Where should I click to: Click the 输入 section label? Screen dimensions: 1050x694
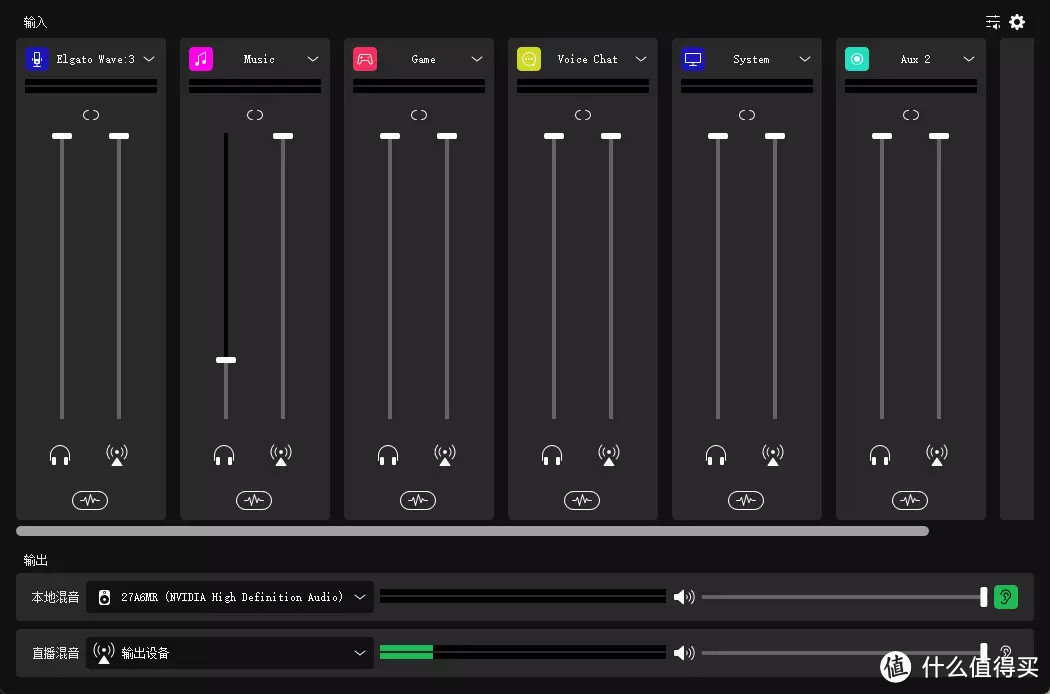click(35, 22)
